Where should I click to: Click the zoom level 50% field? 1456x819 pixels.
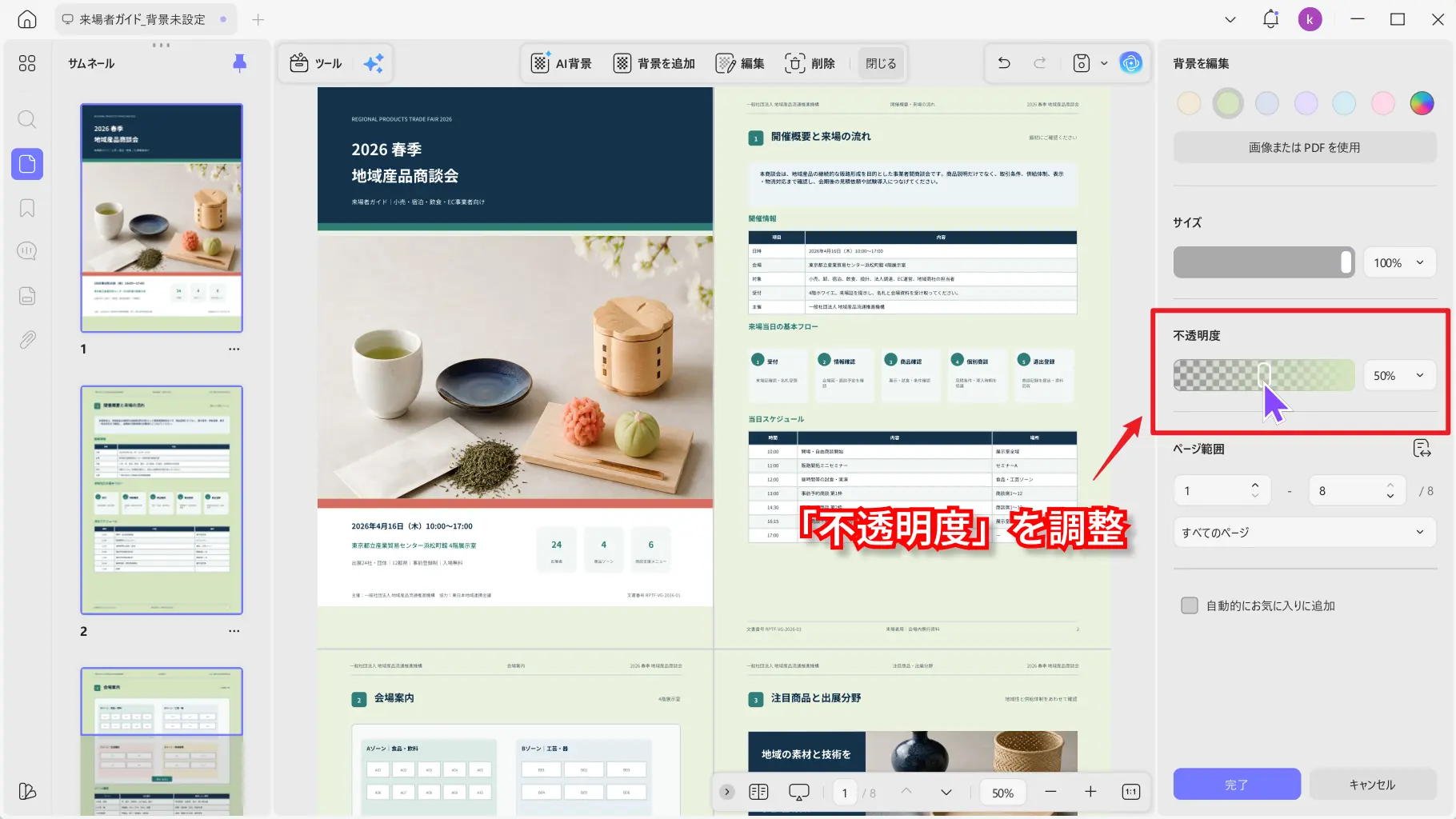click(1002, 792)
